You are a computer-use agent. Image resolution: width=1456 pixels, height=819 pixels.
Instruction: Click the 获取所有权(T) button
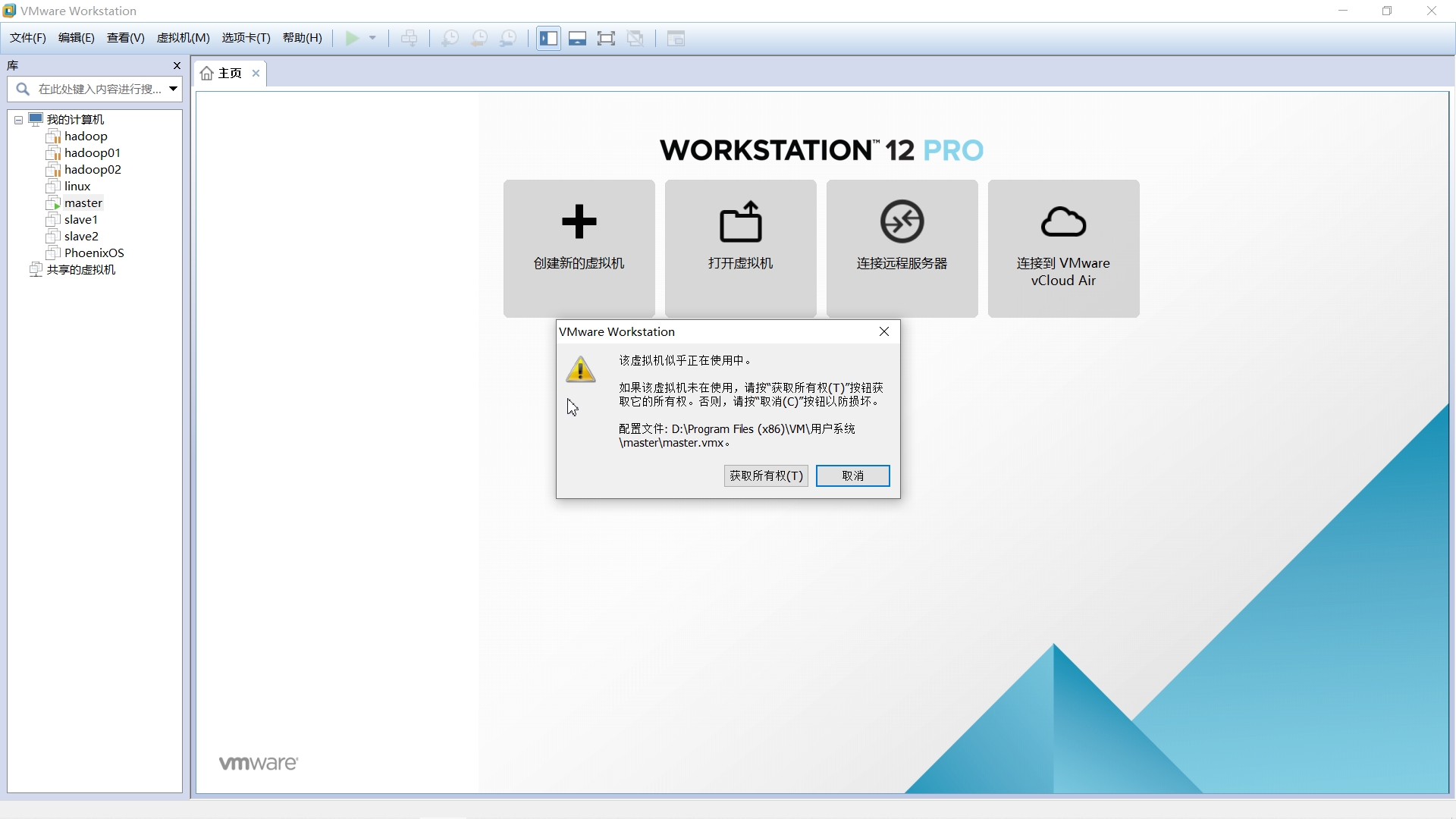pos(766,475)
